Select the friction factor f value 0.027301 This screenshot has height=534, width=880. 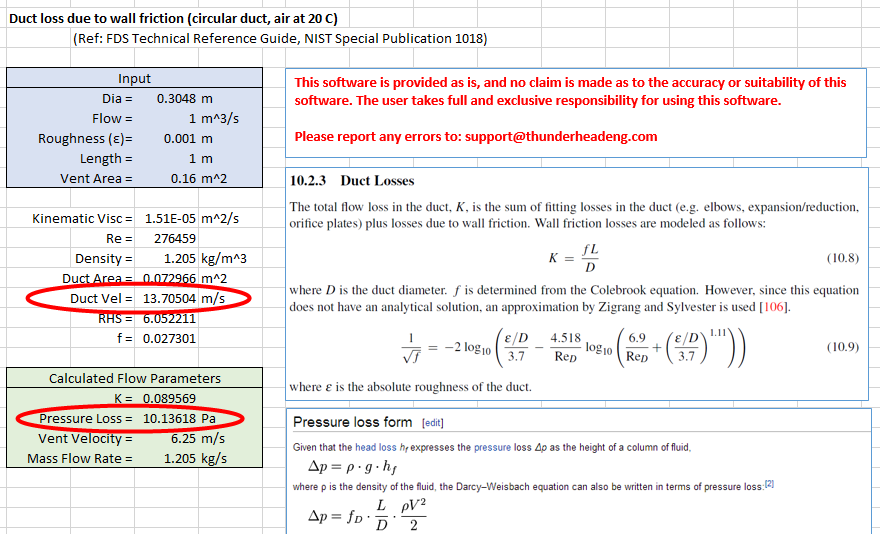tap(168, 338)
